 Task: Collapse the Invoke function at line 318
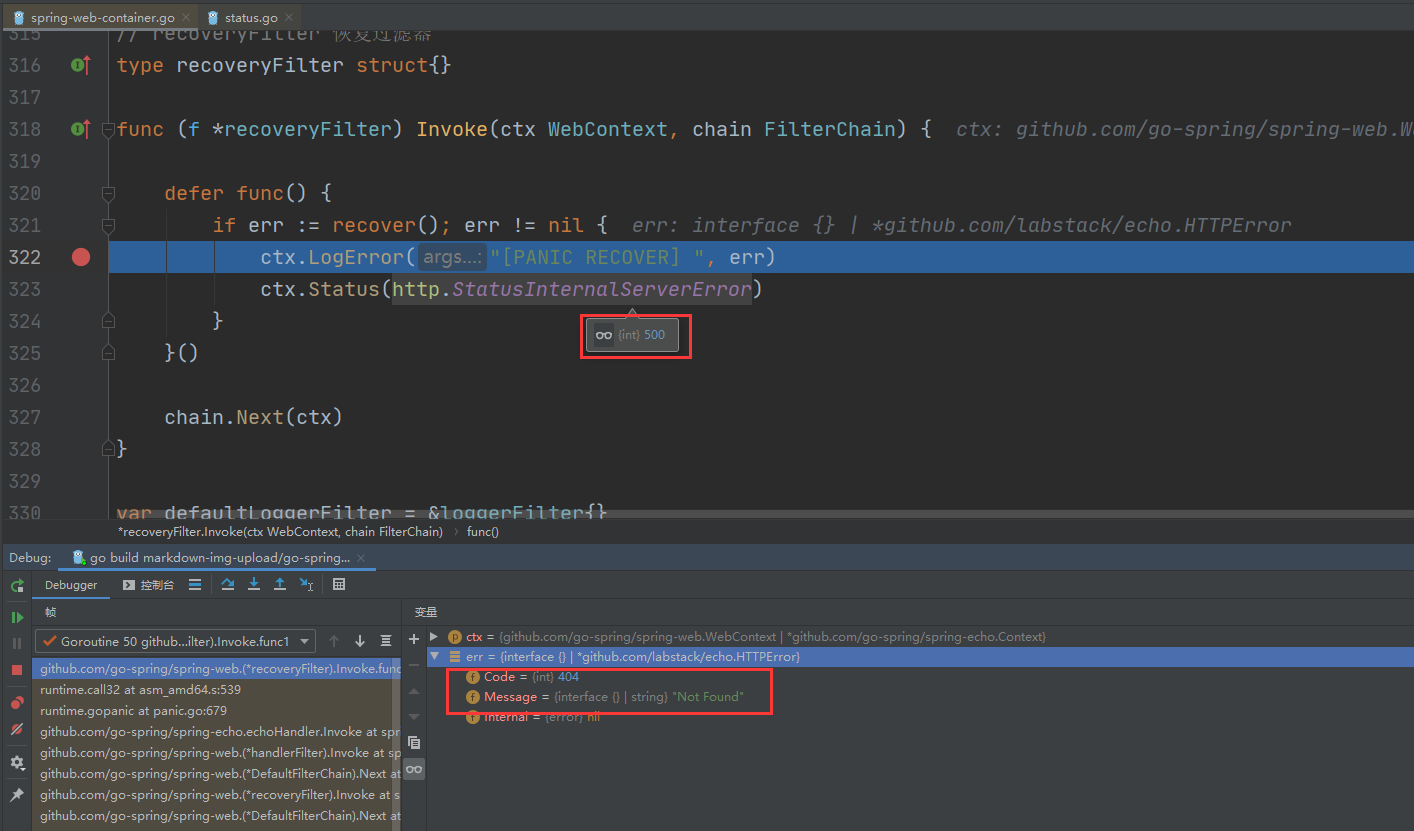[x=108, y=129]
